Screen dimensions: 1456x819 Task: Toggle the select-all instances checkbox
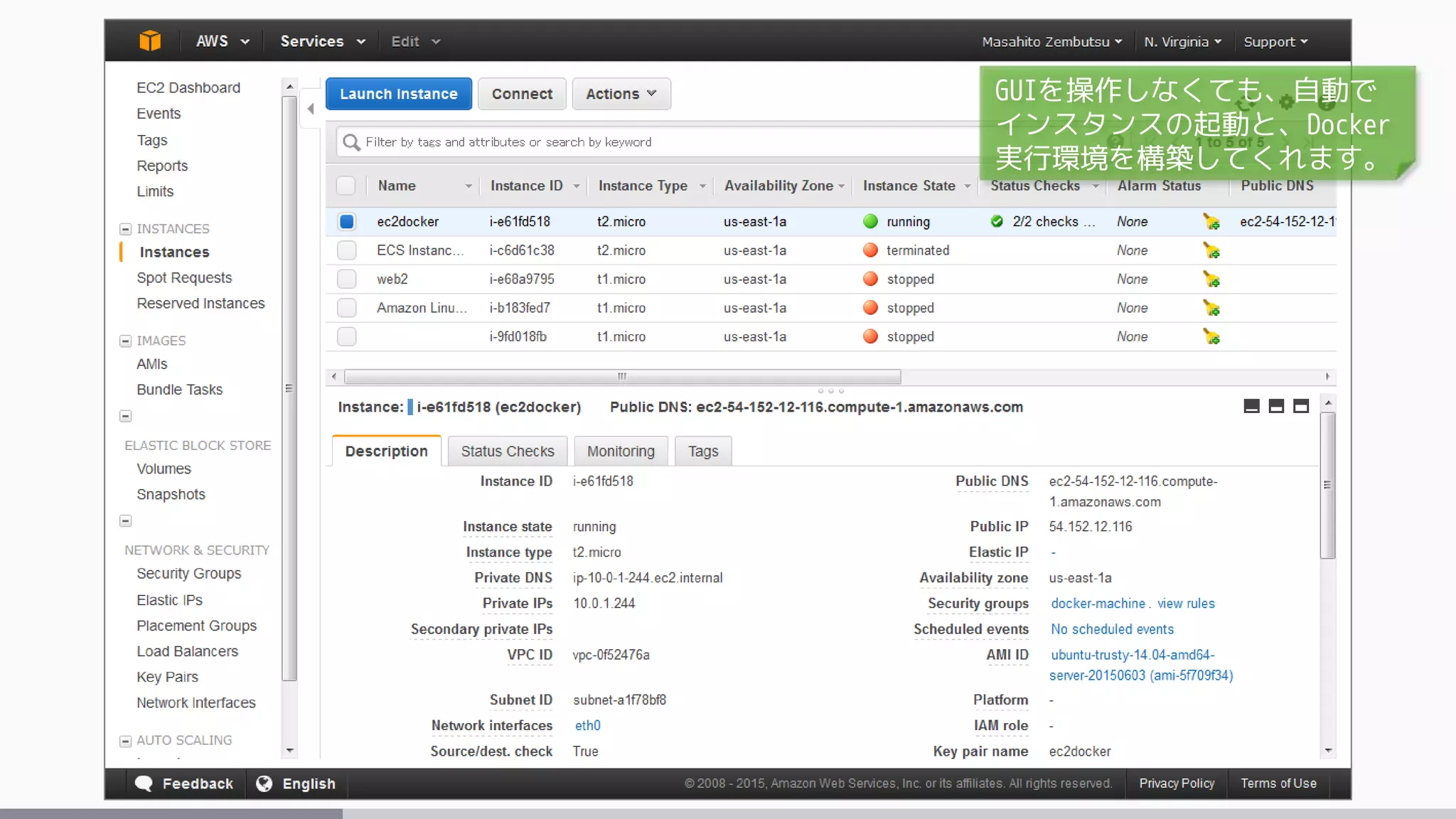pos(346,186)
